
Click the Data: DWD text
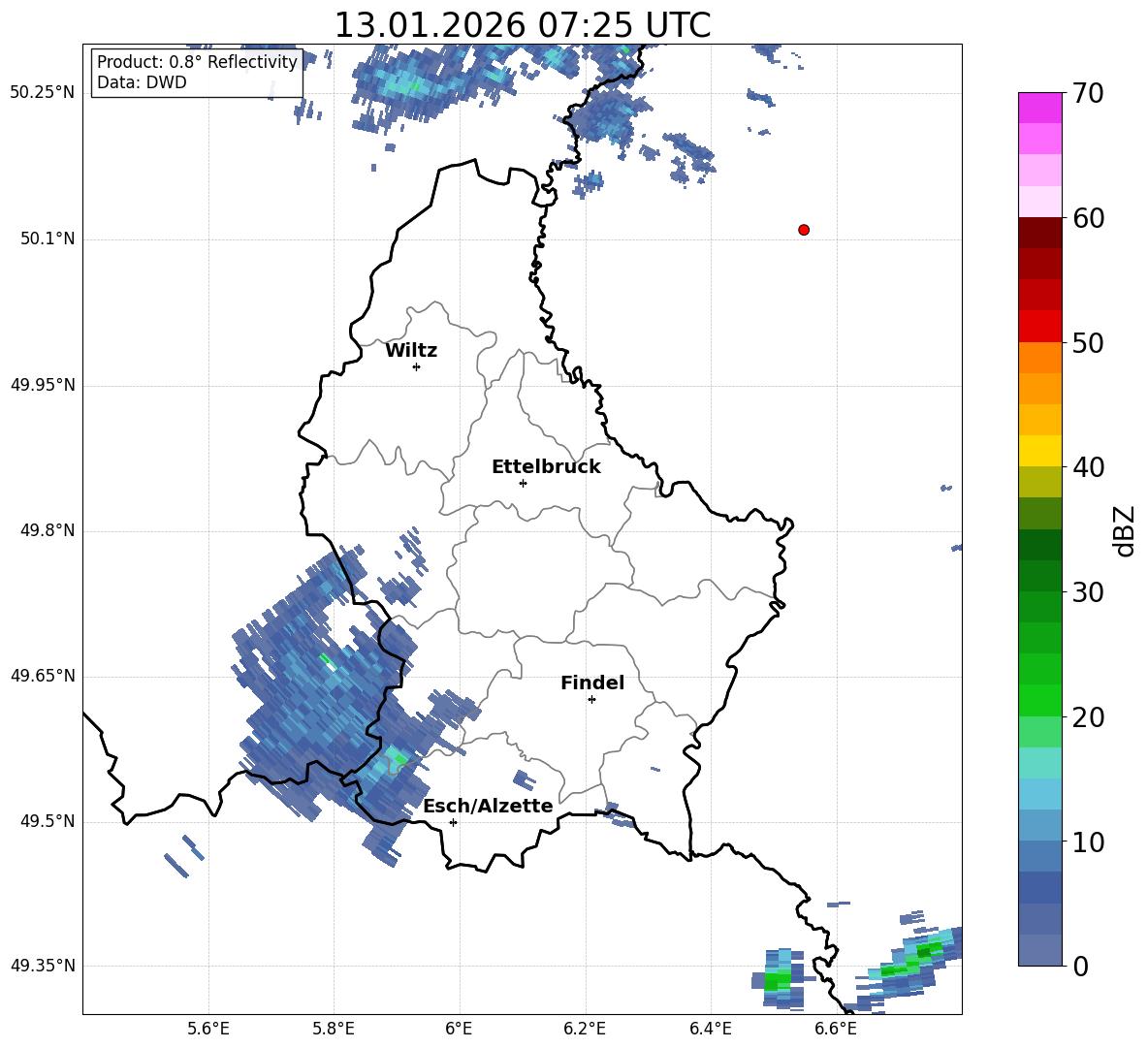click(142, 82)
